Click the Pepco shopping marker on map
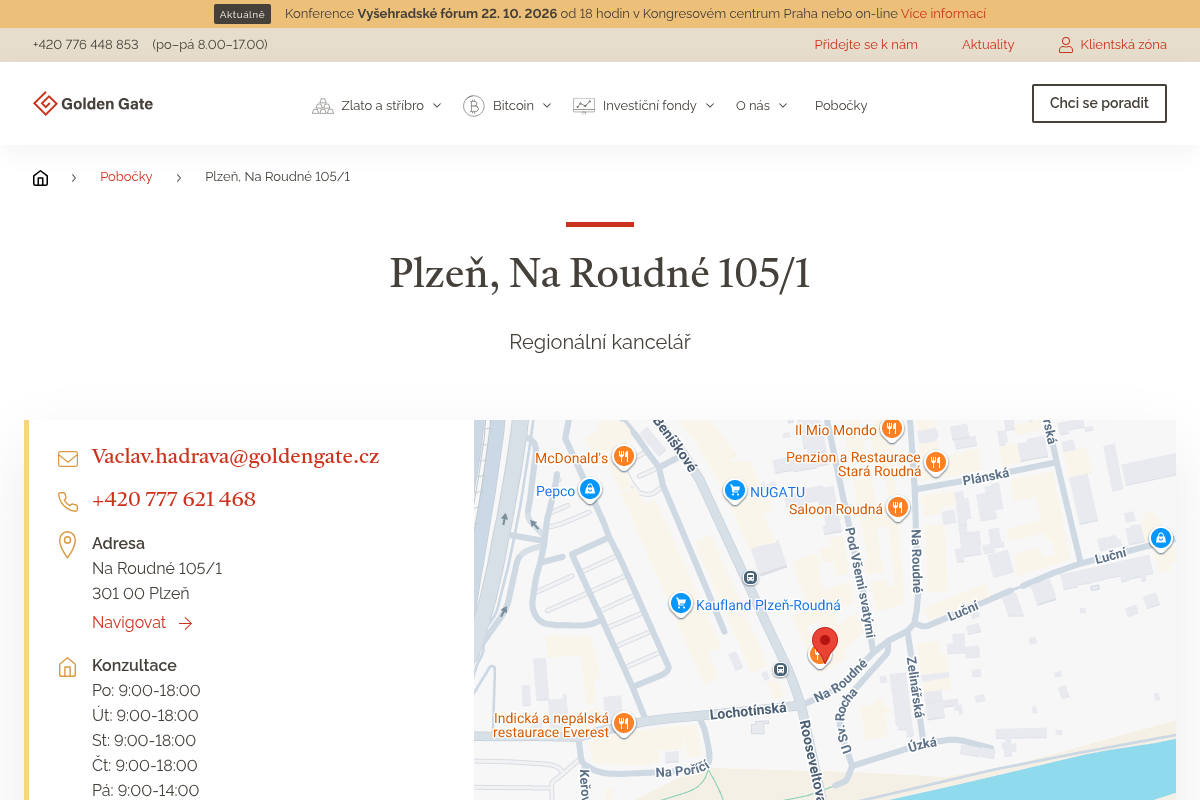Viewport: 1200px width, 800px height. coord(590,490)
